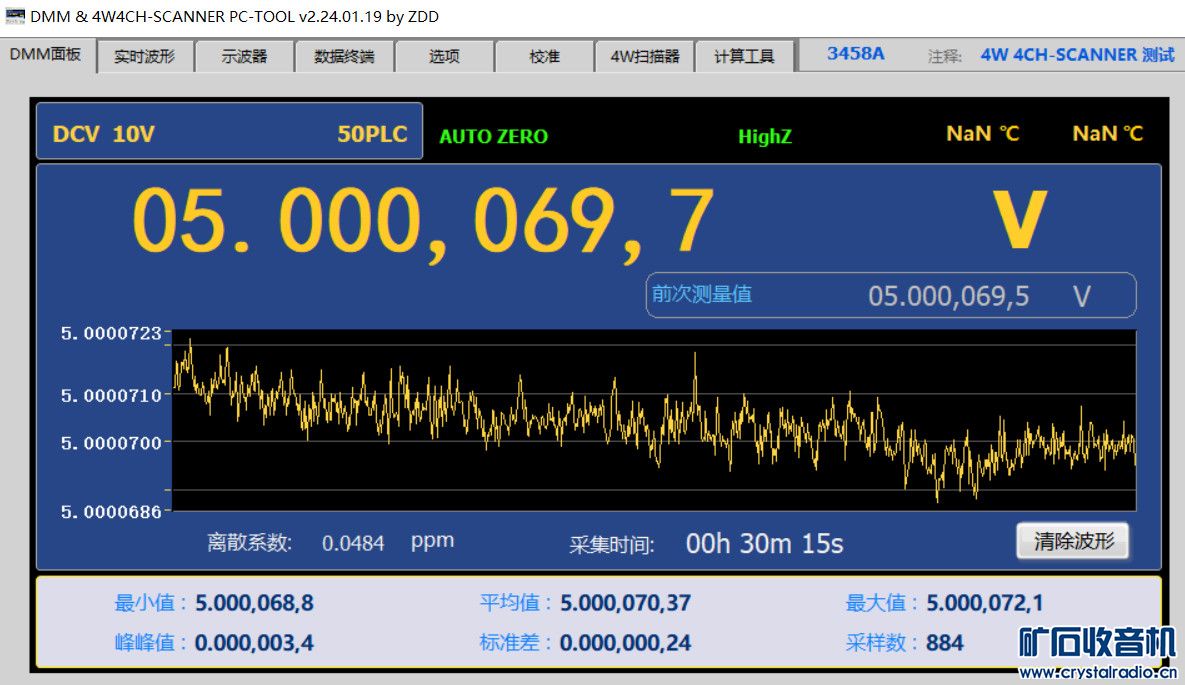This screenshot has width=1185, height=685.
Task: Go to the 数据终端 tab
Action: pyautogui.click(x=344, y=56)
